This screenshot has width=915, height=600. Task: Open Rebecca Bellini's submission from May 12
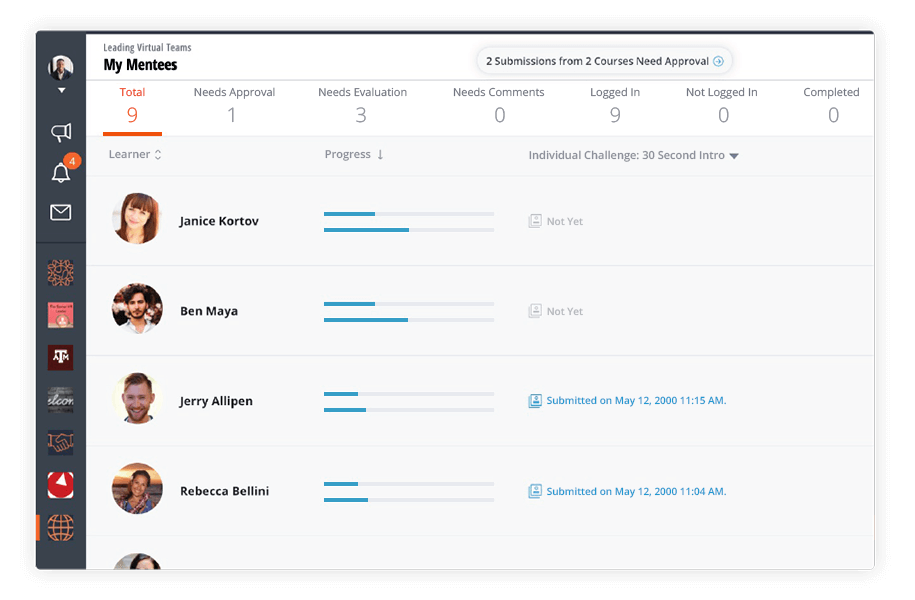point(634,491)
